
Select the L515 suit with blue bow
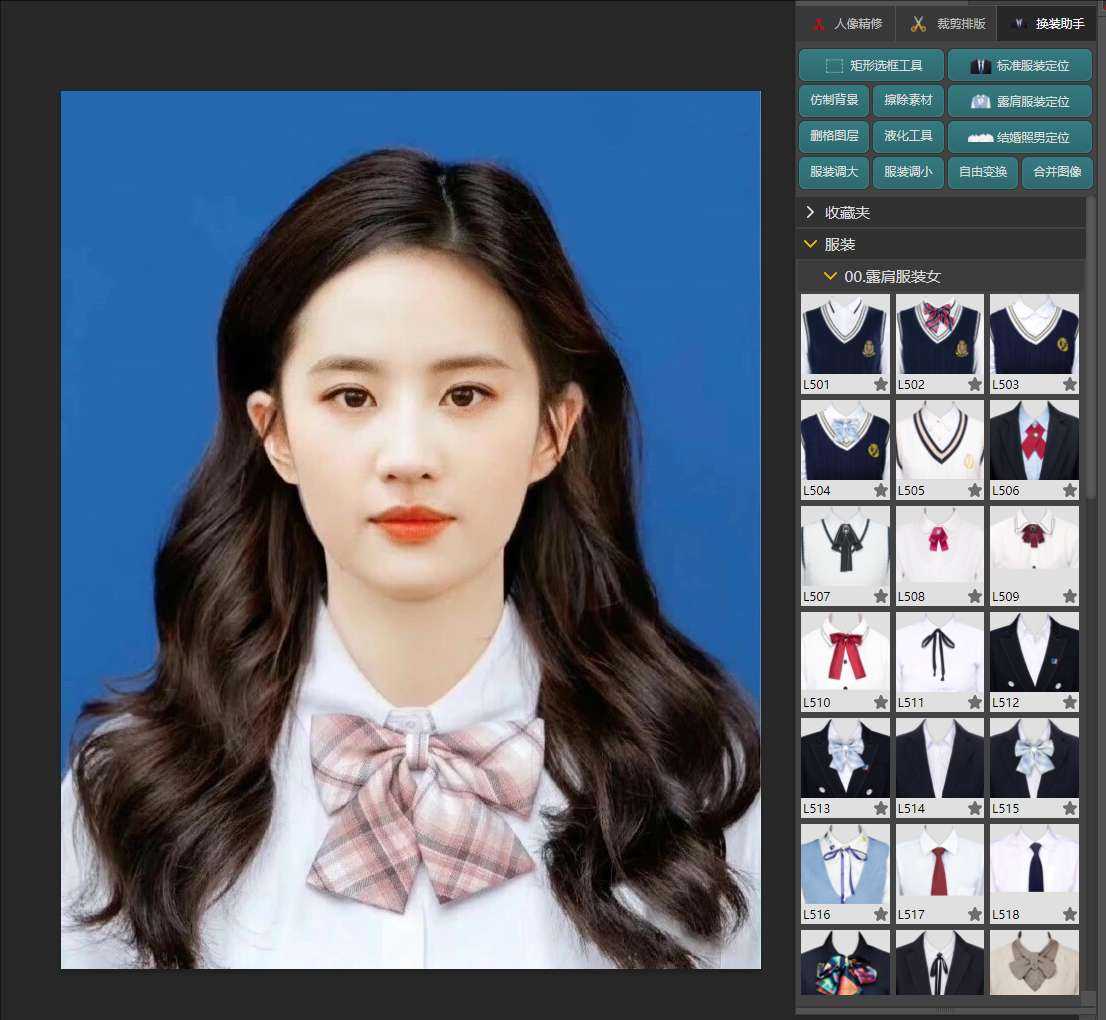point(1034,758)
